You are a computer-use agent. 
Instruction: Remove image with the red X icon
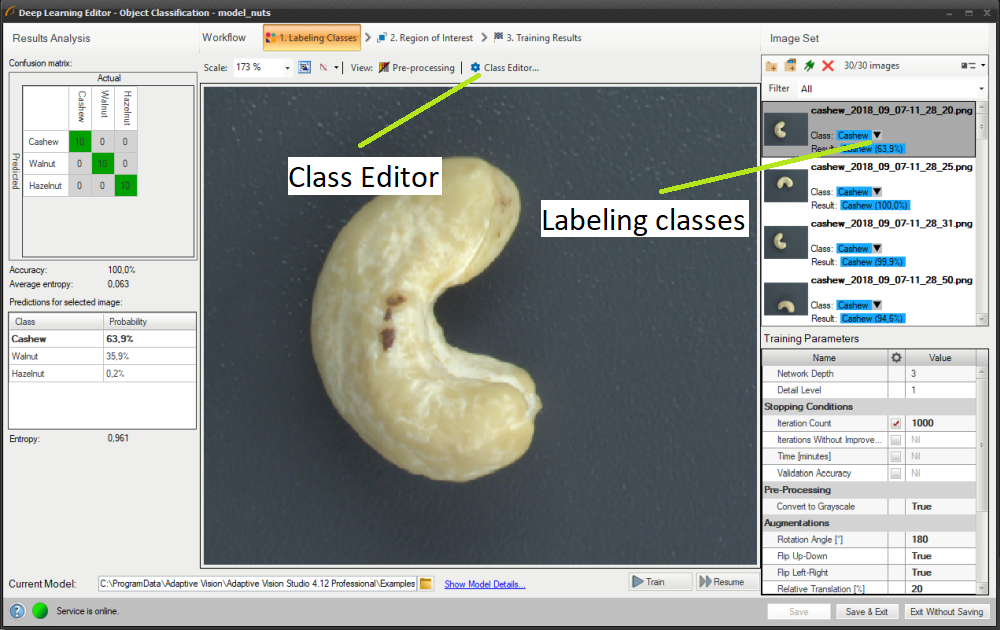828,66
